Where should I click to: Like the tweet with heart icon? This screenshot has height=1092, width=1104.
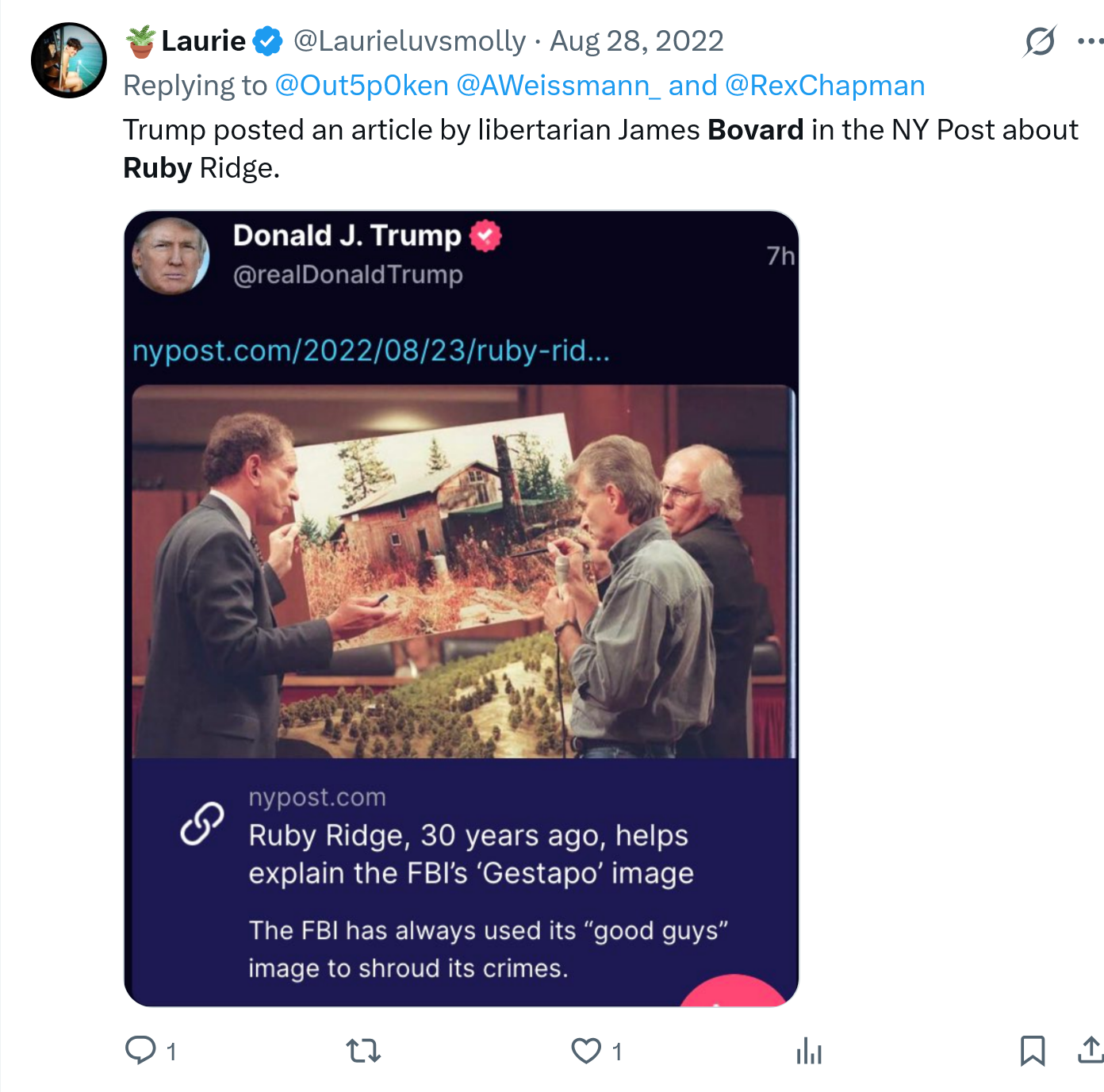(x=586, y=1051)
